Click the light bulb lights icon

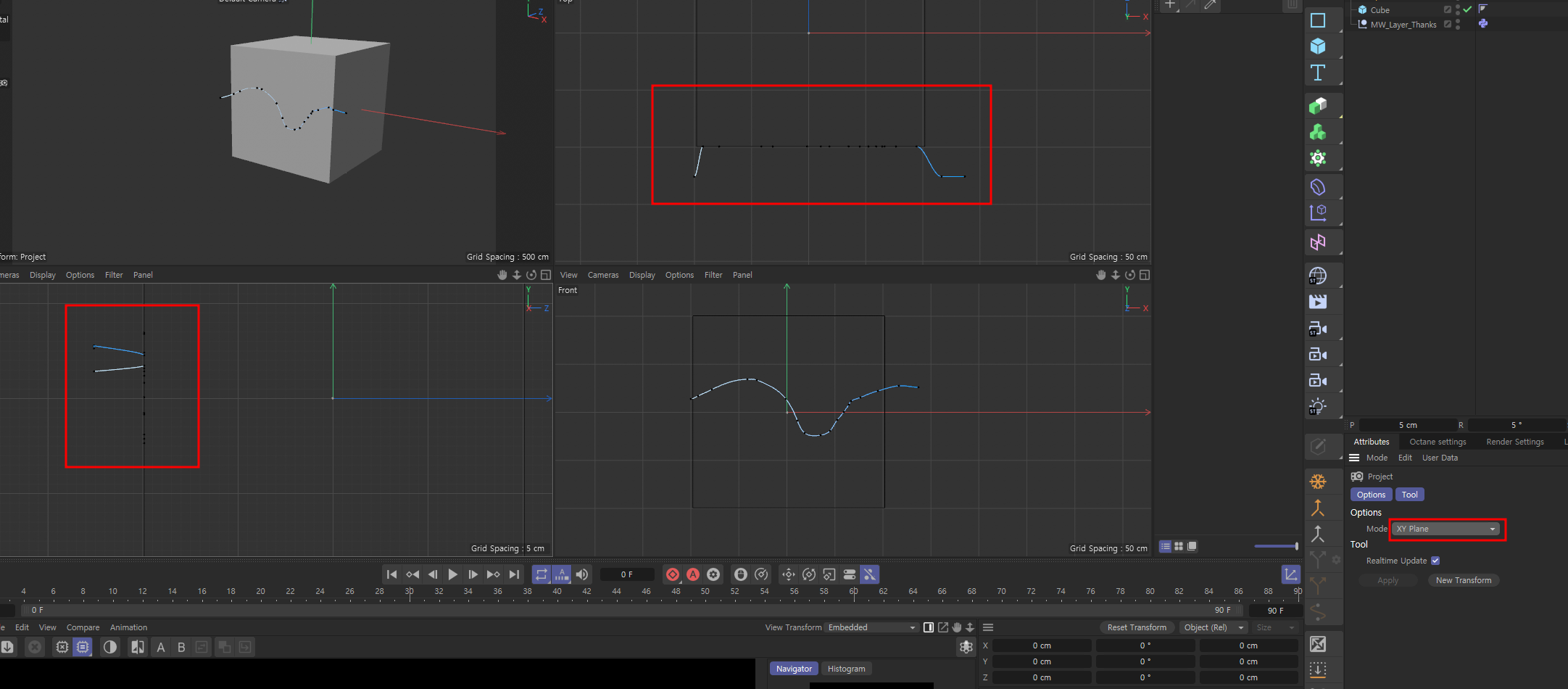click(1318, 407)
